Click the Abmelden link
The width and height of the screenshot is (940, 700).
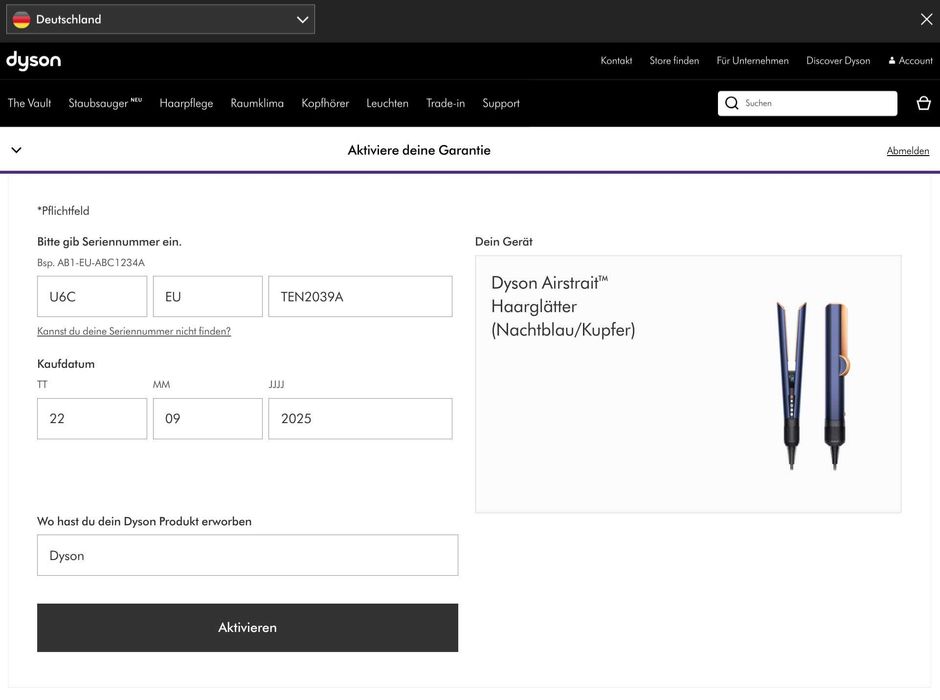(908, 151)
